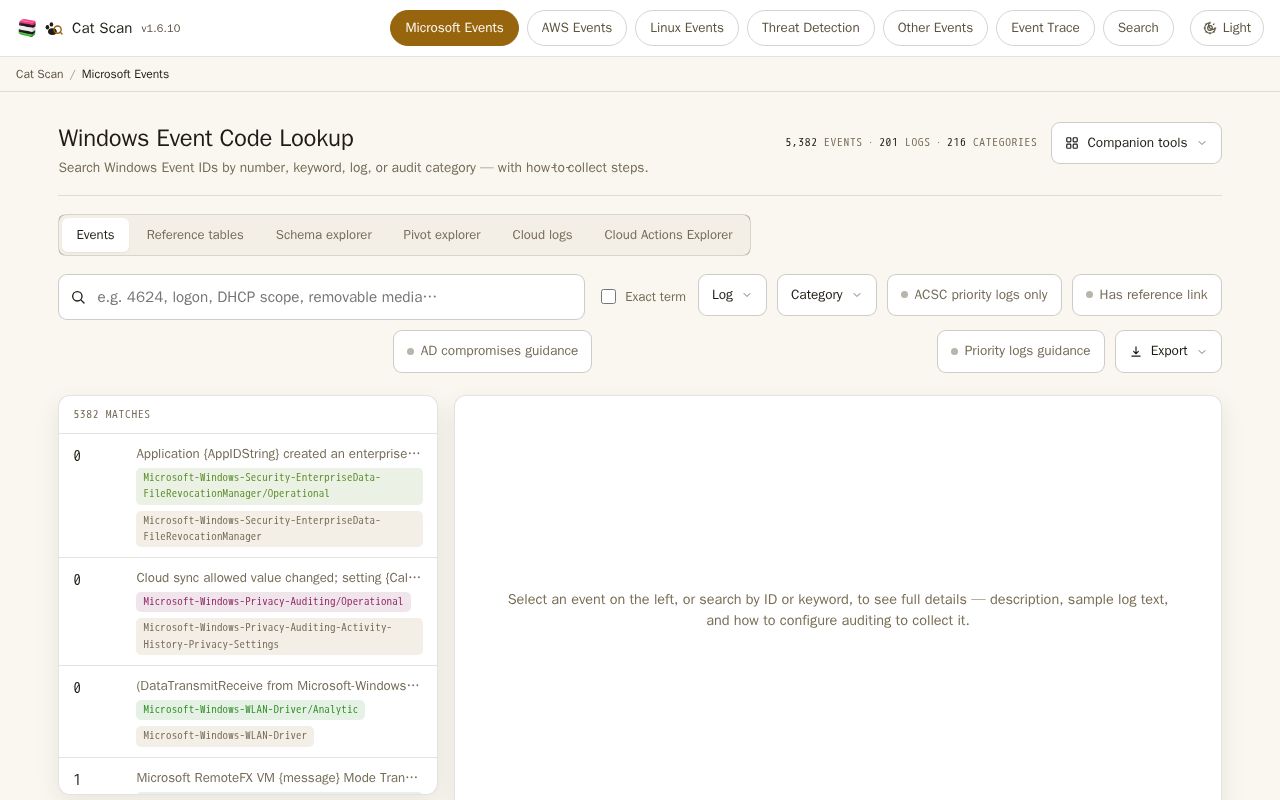Click Microsoft Events breadcrumb
1280x800 pixels.
(x=125, y=74)
